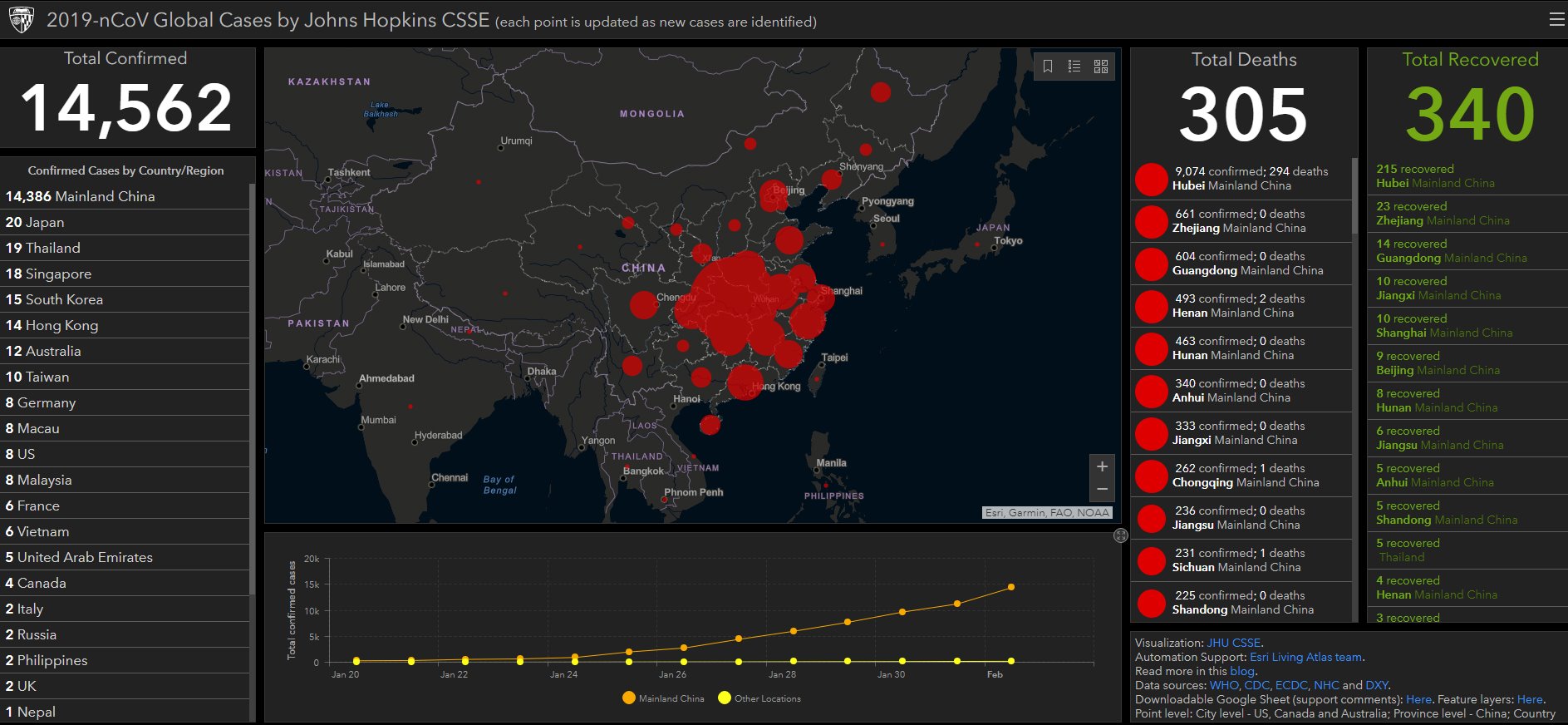1568x725 pixels.
Task: Zoom out on the map
Action: (1102, 489)
